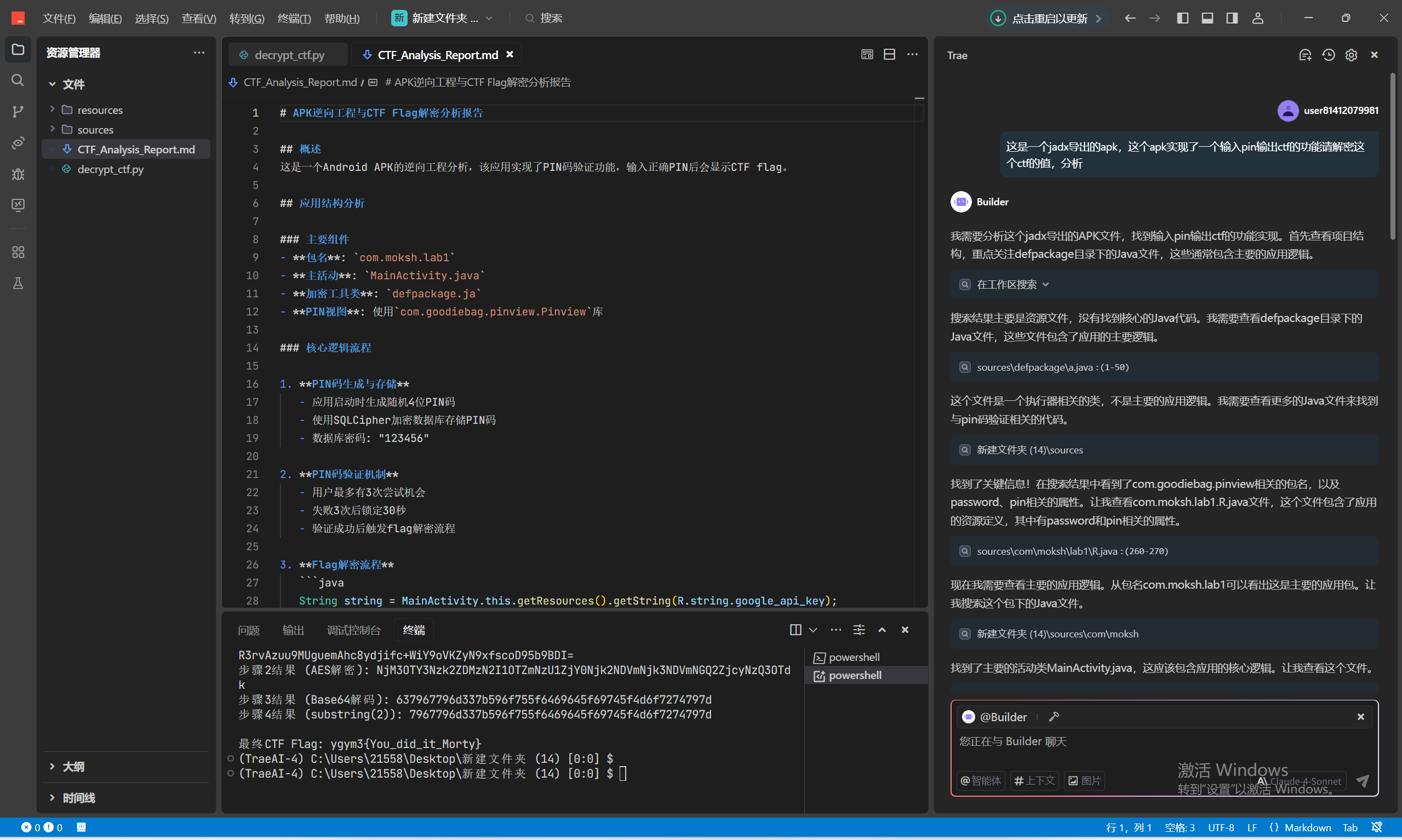This screenshot has width=1402, height=840.
Task: Open Trae chat history icon
Action: point(1329,55)
